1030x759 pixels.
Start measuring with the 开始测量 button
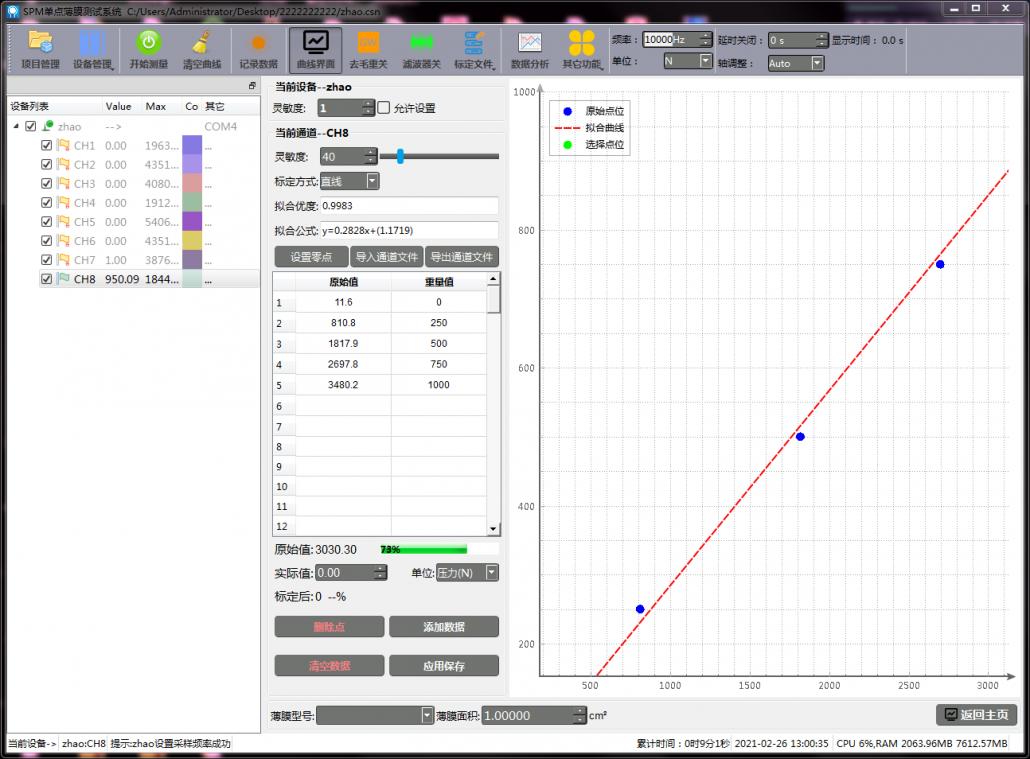(x=148, y=50)
